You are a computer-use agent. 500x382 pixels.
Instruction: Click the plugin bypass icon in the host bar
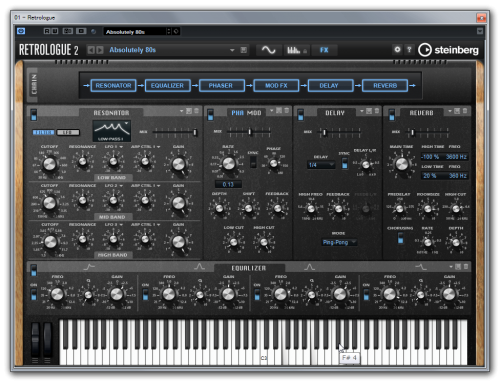click(21, 31)
